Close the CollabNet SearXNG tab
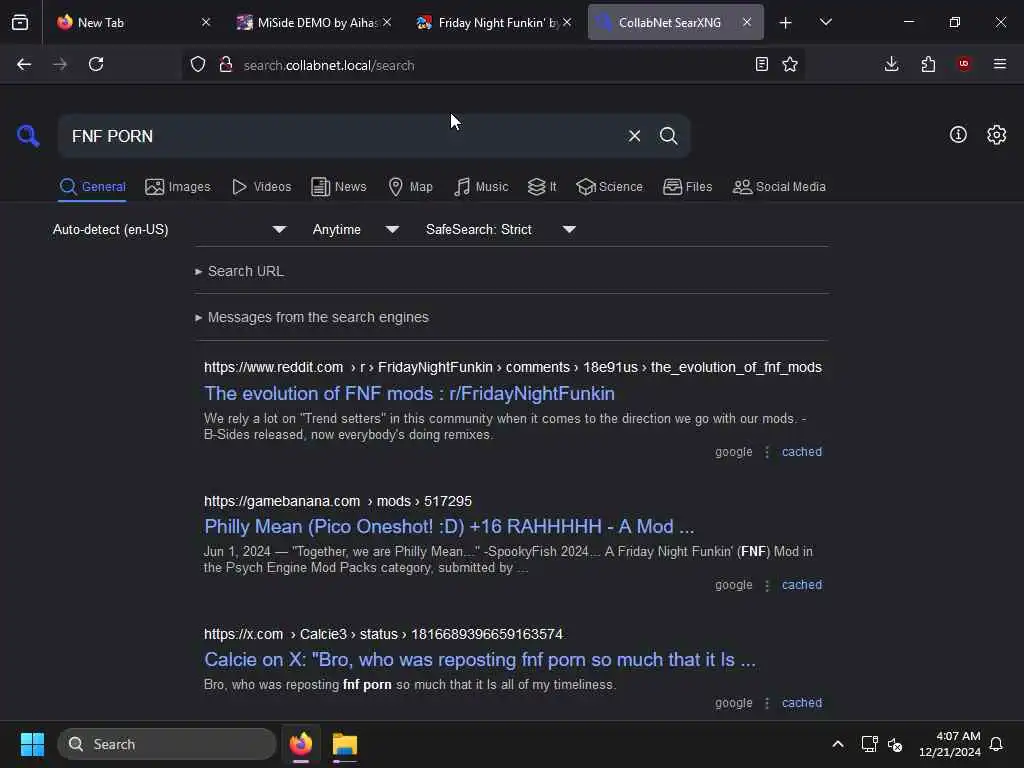 point(746,23)
